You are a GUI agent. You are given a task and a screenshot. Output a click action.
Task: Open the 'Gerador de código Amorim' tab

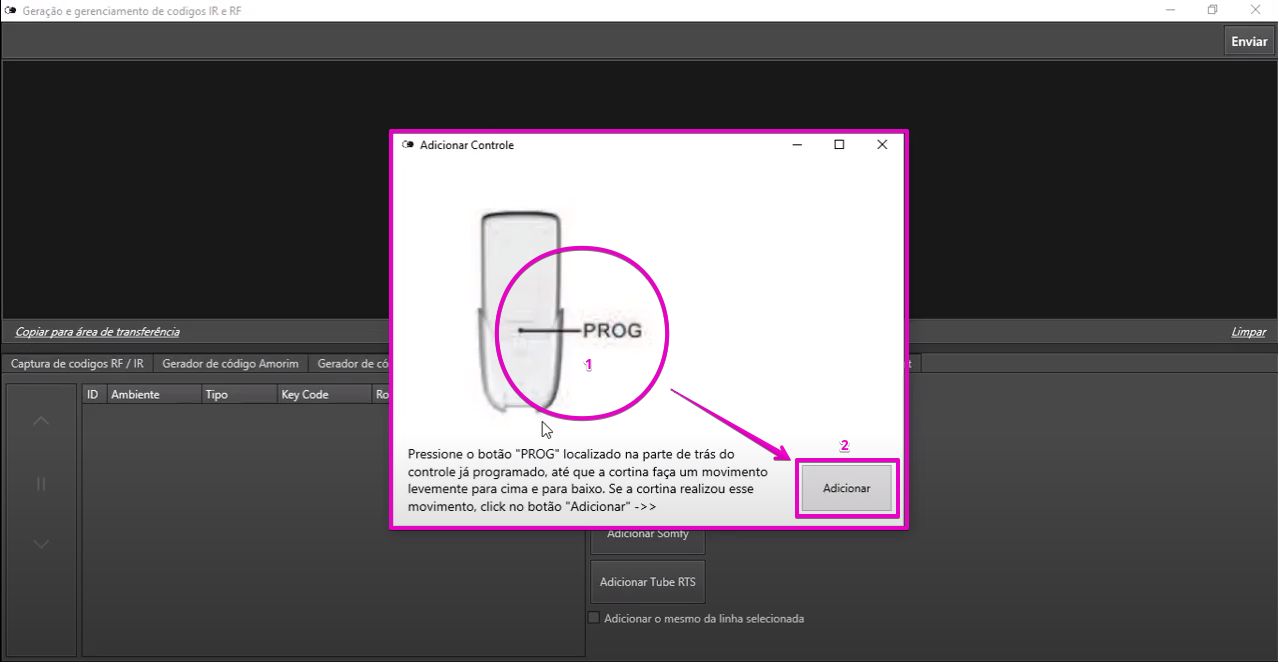click(x=230, y=364)
